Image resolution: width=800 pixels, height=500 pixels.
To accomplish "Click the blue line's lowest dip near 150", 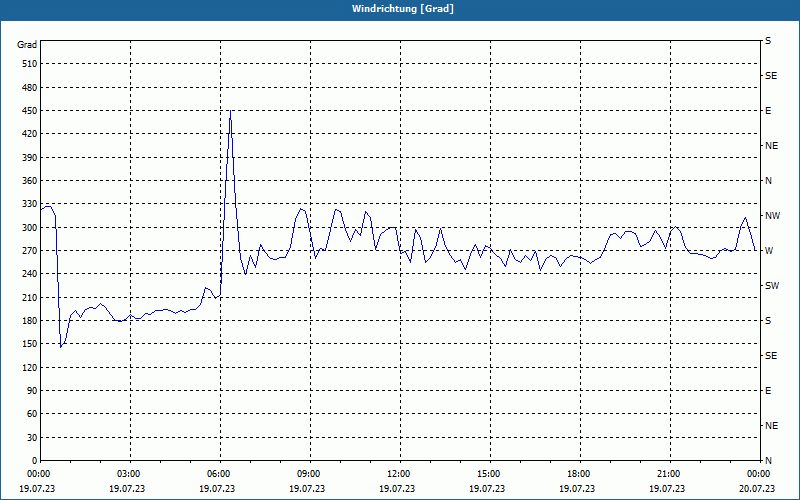I will (x=61, y=347).
